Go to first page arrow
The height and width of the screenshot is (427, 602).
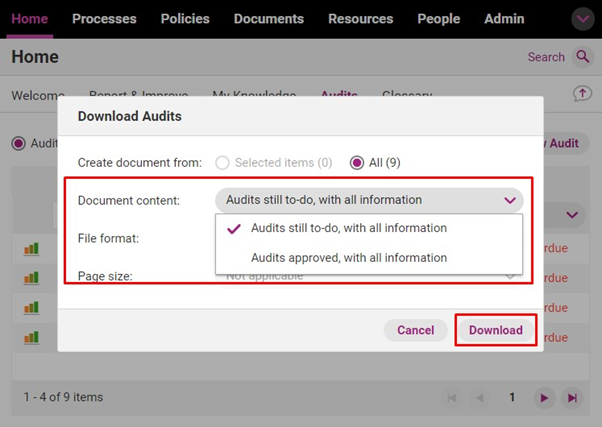point(452,398)
